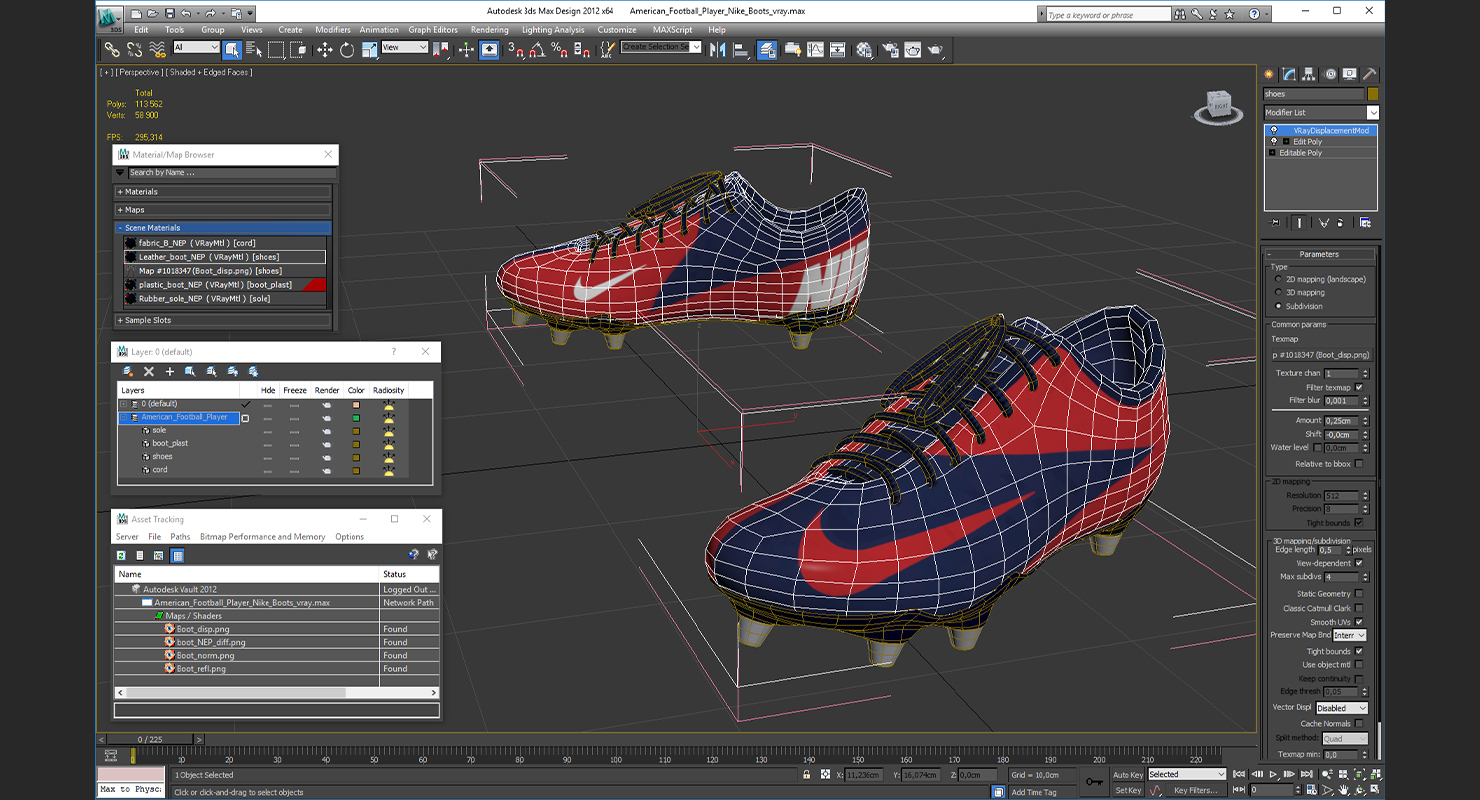
Task: Click the Mirror tool in main toolbar
Action: coord(717,49)
